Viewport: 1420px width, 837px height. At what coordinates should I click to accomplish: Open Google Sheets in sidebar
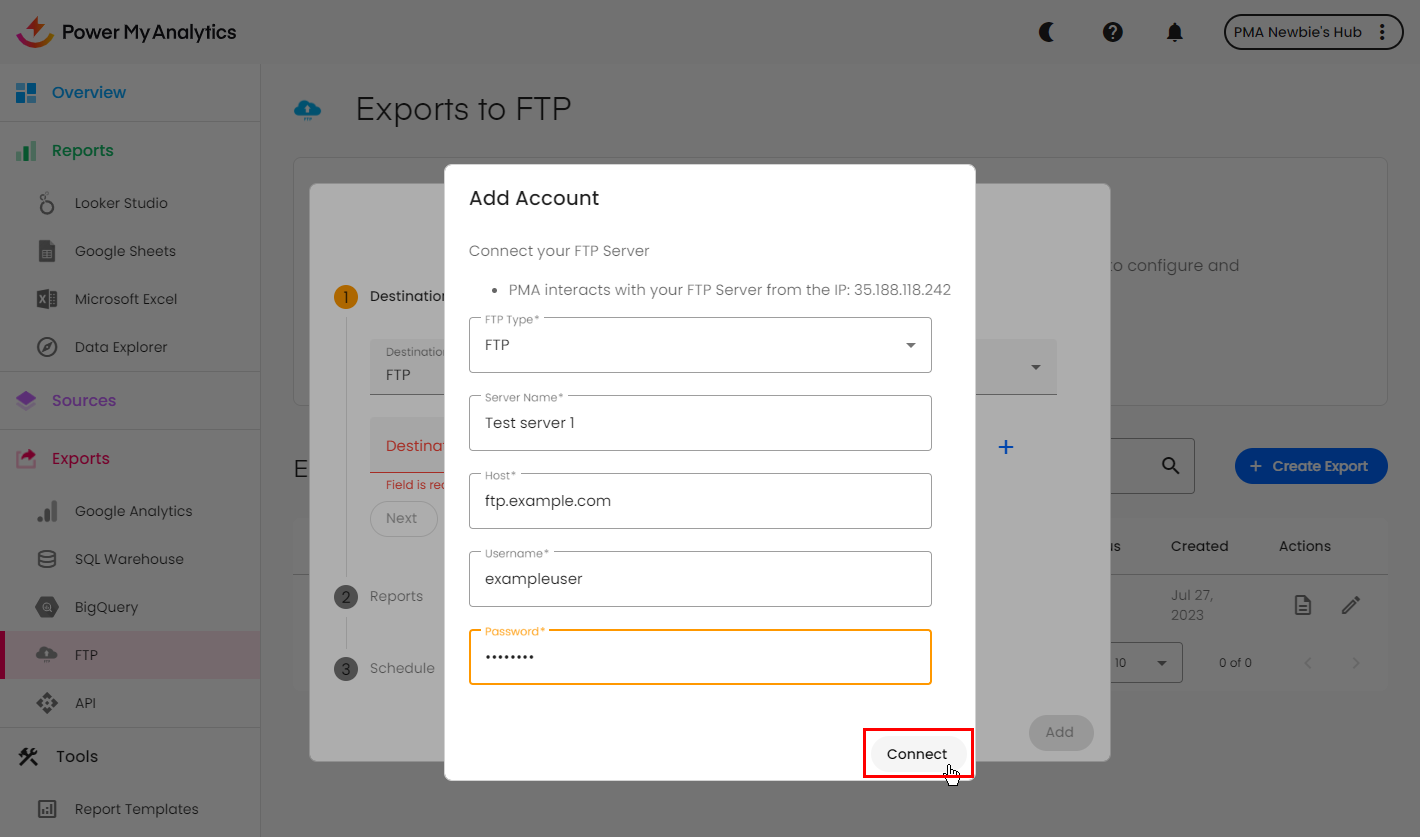124,251
